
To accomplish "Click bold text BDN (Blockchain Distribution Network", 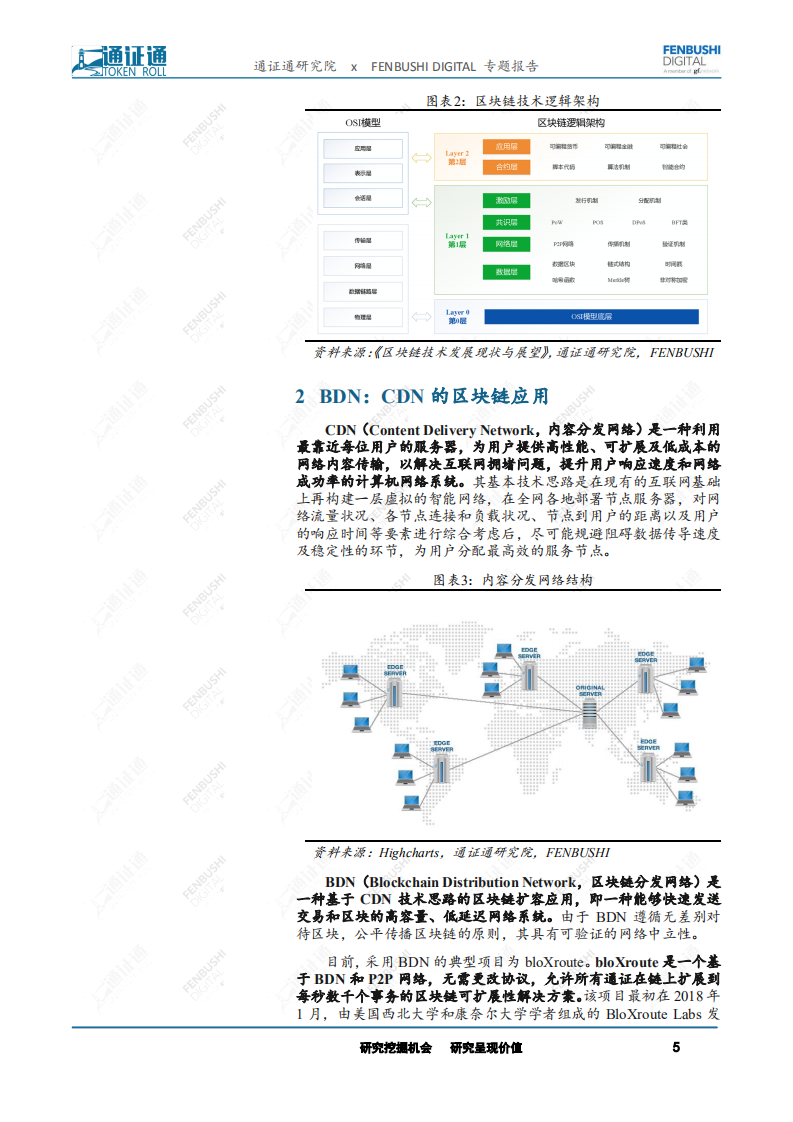I will 451,882.
